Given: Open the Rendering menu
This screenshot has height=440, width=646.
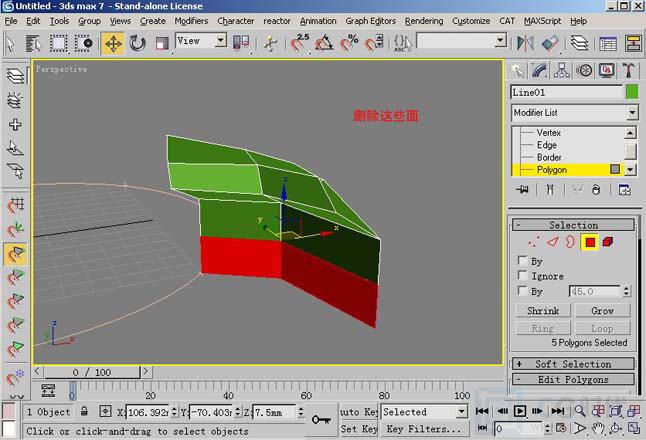Looking at the screenshot, I should 424,21.
